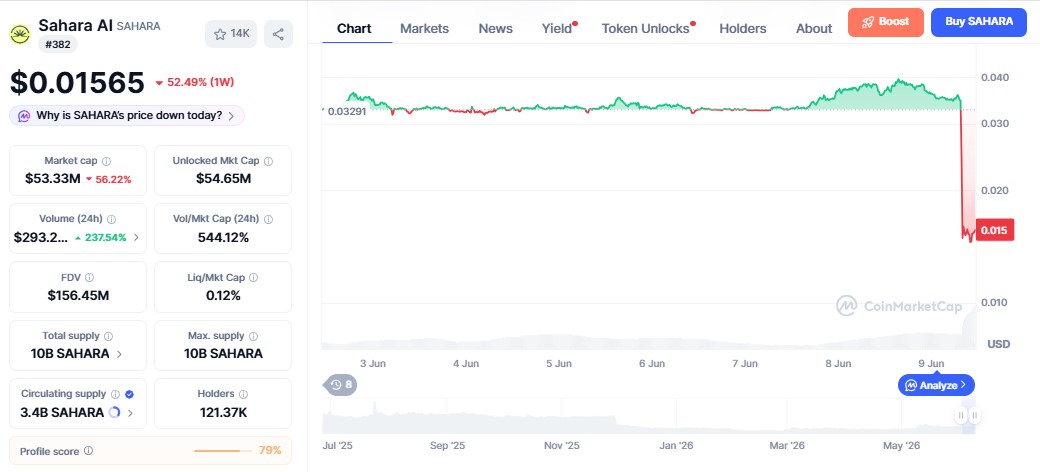Click the 6 Jun date axis label
Image resolution: width=1040 pixels, height=472 pixels.
point(652,363)
